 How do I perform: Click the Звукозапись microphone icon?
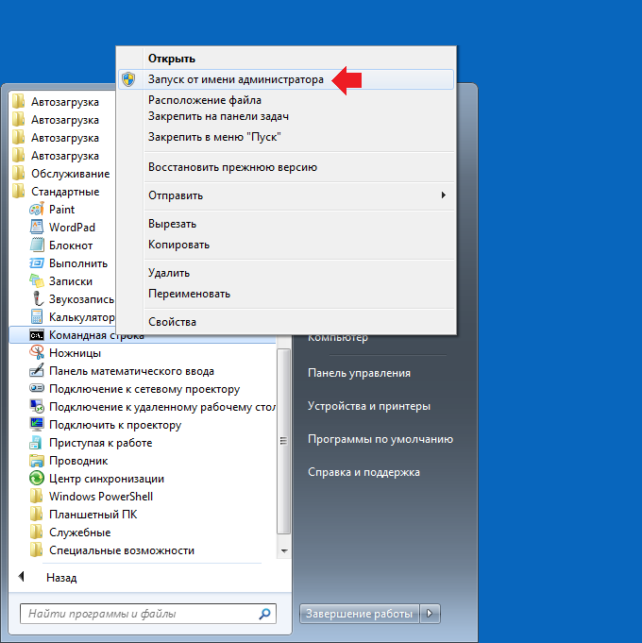tap(36, 299)
